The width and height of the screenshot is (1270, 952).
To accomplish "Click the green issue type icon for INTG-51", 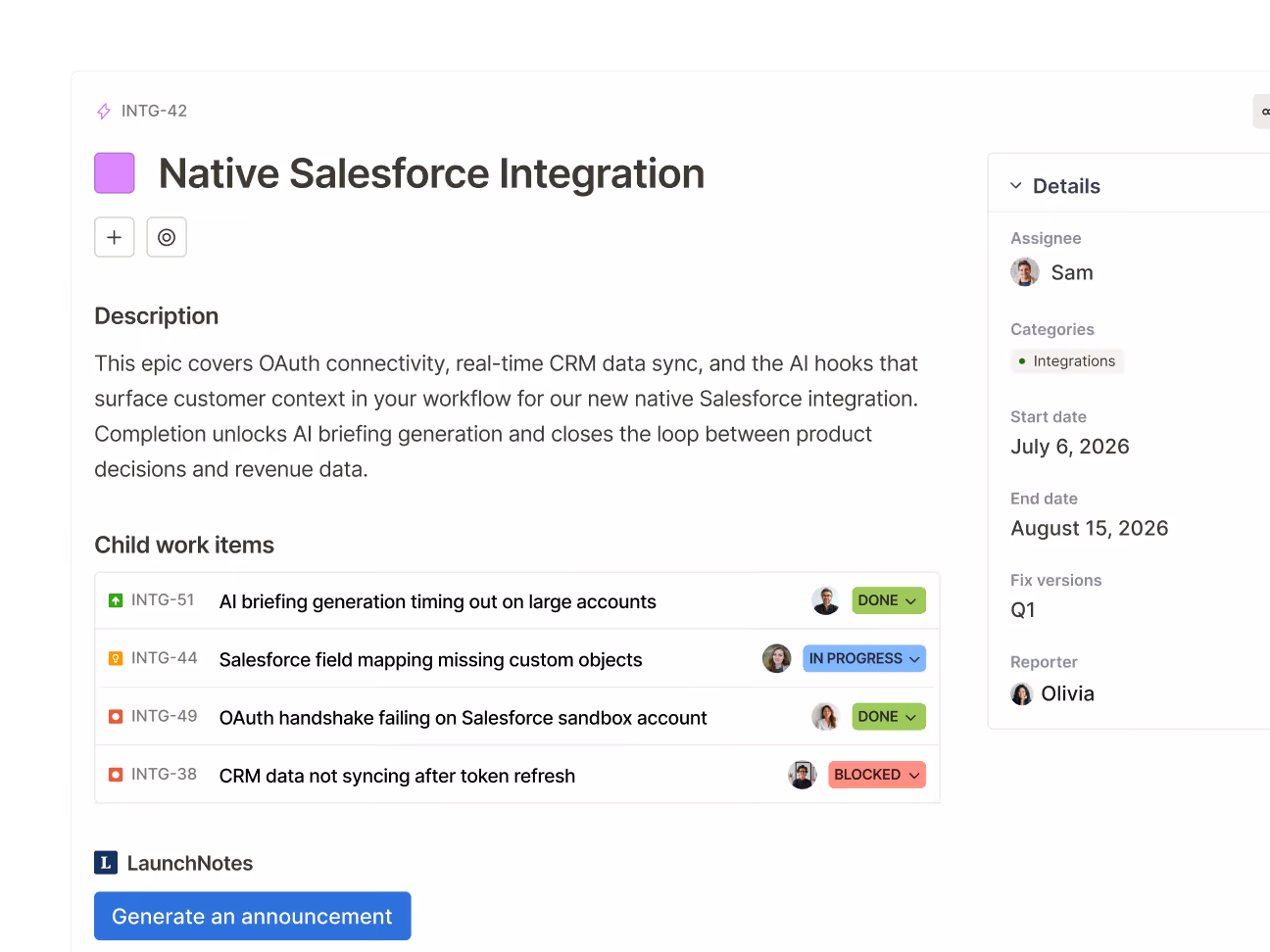I will pyautogui.click(x=116, y=600).
